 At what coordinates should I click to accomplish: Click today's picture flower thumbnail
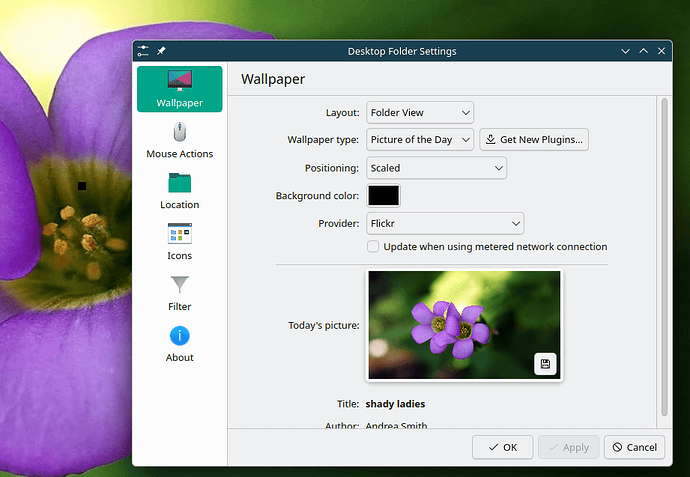point(464,325)
